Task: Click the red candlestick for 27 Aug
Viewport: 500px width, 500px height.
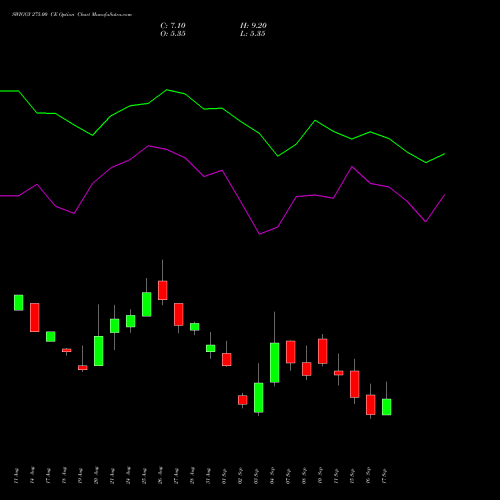Action: click(x=178, y=314)
